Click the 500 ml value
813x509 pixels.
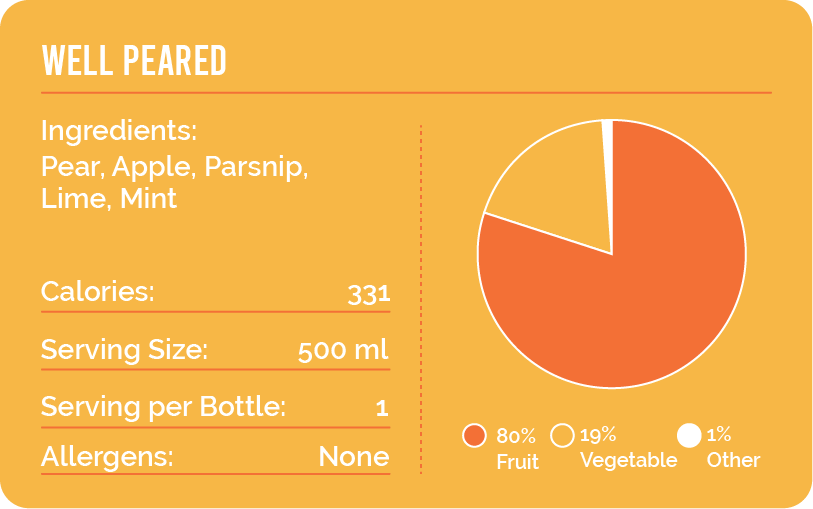point(343,351)
